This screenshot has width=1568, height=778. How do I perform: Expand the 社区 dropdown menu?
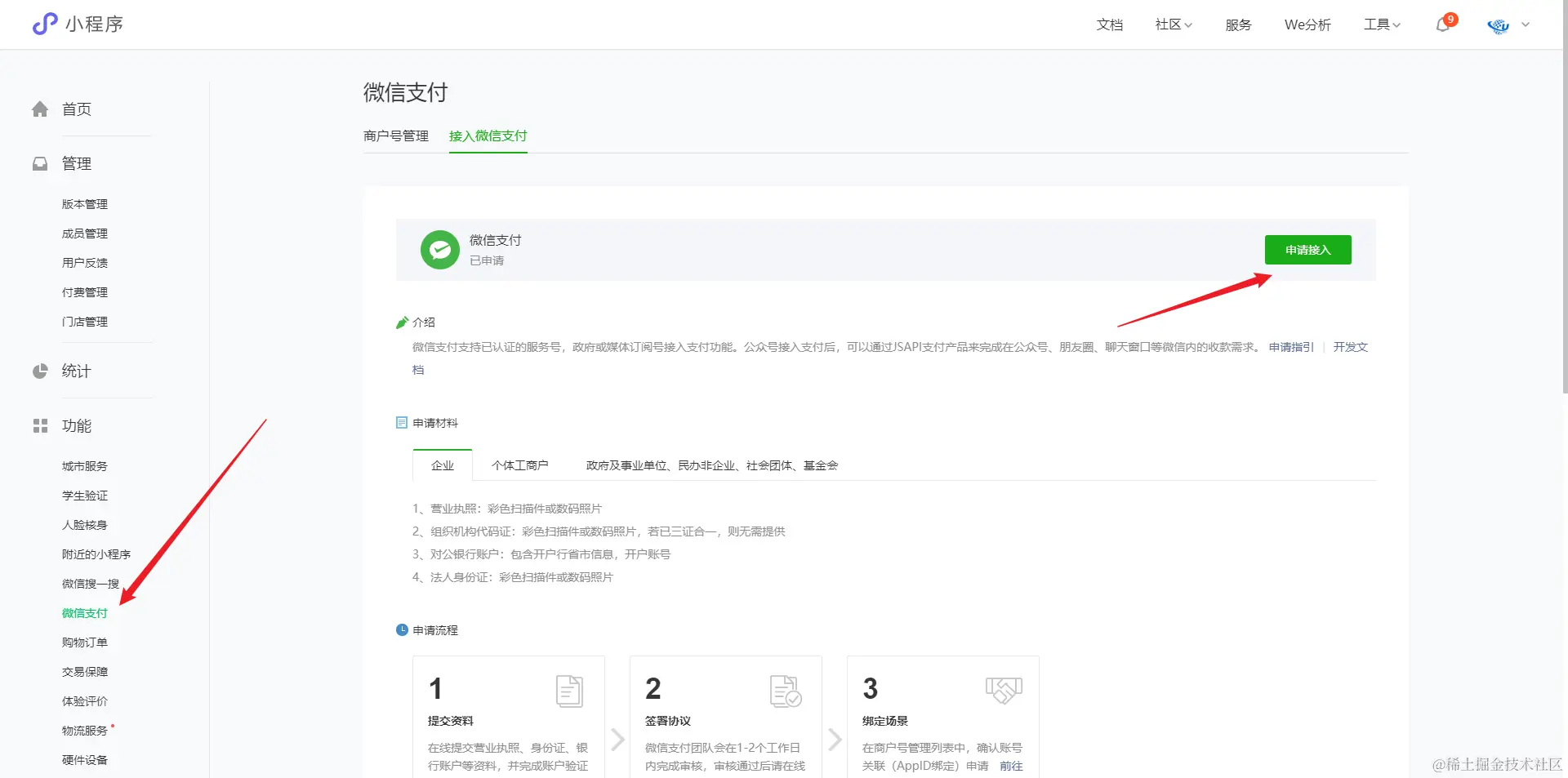(x=1174, y=24)
